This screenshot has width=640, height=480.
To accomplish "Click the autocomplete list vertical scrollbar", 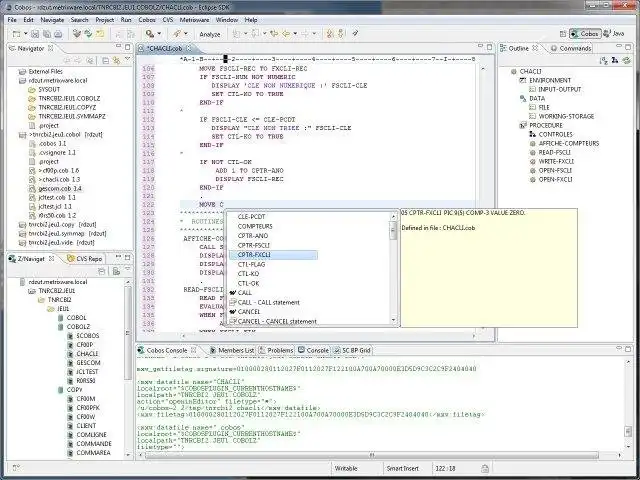I will point(394,270).
